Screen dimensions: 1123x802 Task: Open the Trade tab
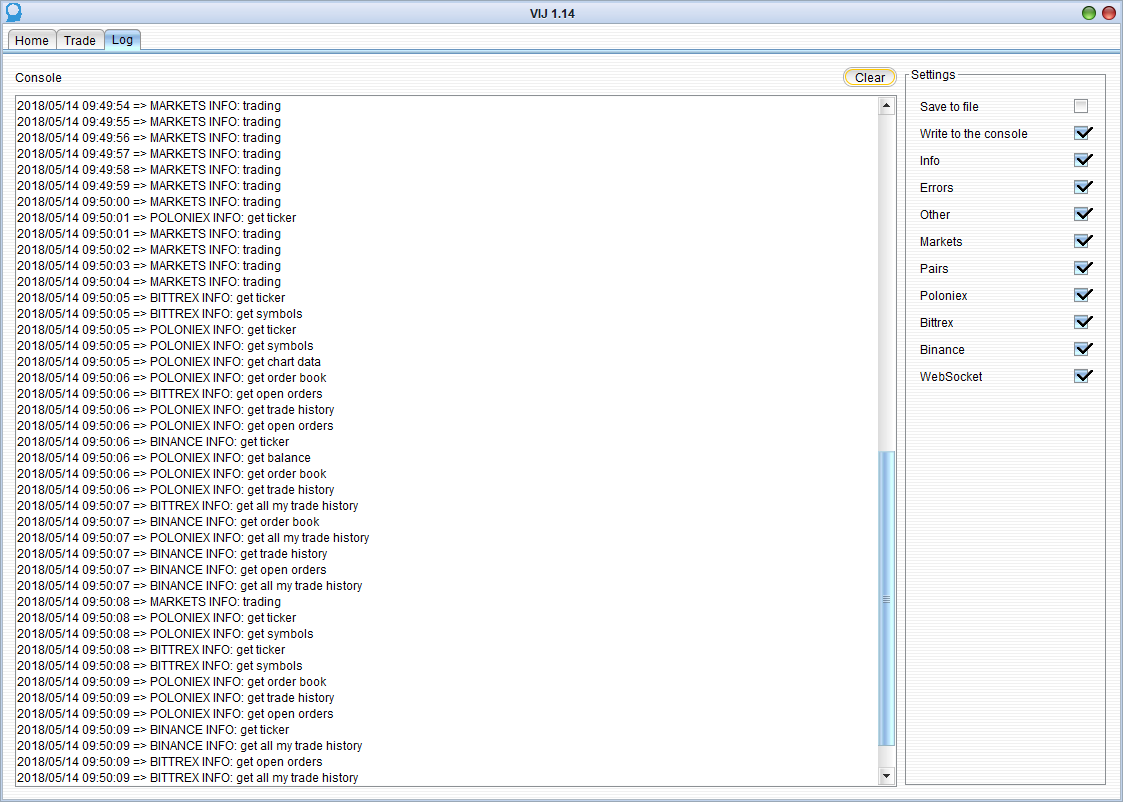(x=80, y=40)
